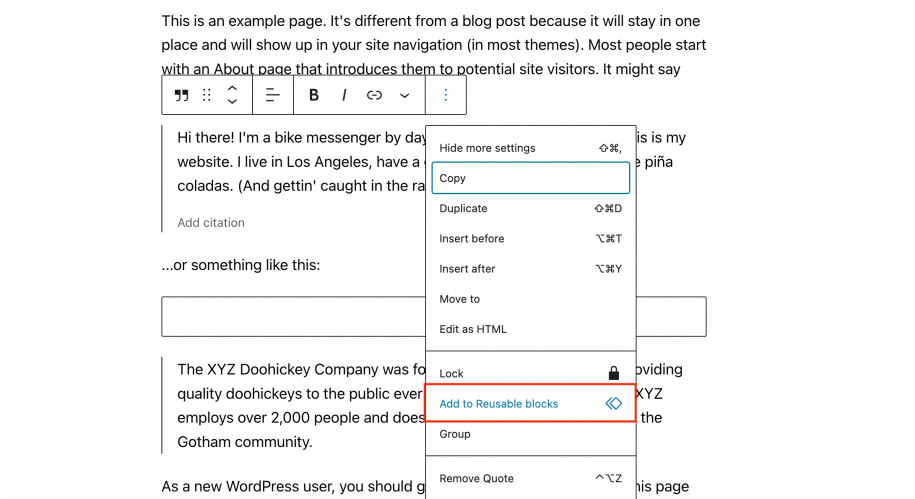Click the 'The XYZ Doohickey Company' quote text
The height and width of the screenshot is (499, 915).
pyautogui.click(x=301, y=406)
